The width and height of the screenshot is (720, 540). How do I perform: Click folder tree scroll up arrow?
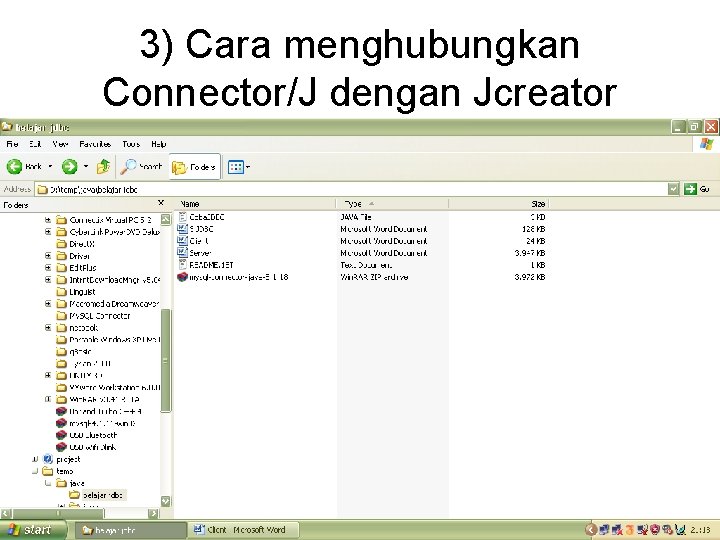click(166, 219)
